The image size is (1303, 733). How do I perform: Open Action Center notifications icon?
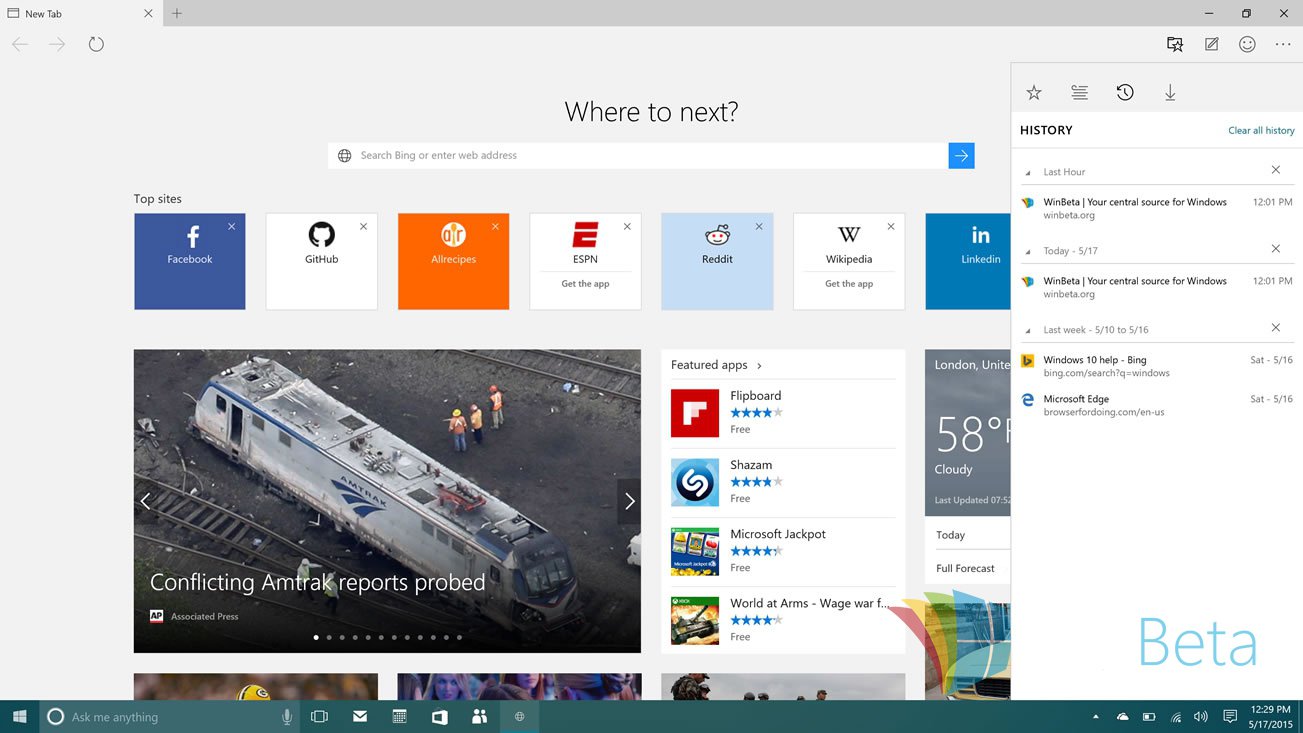1230,717
